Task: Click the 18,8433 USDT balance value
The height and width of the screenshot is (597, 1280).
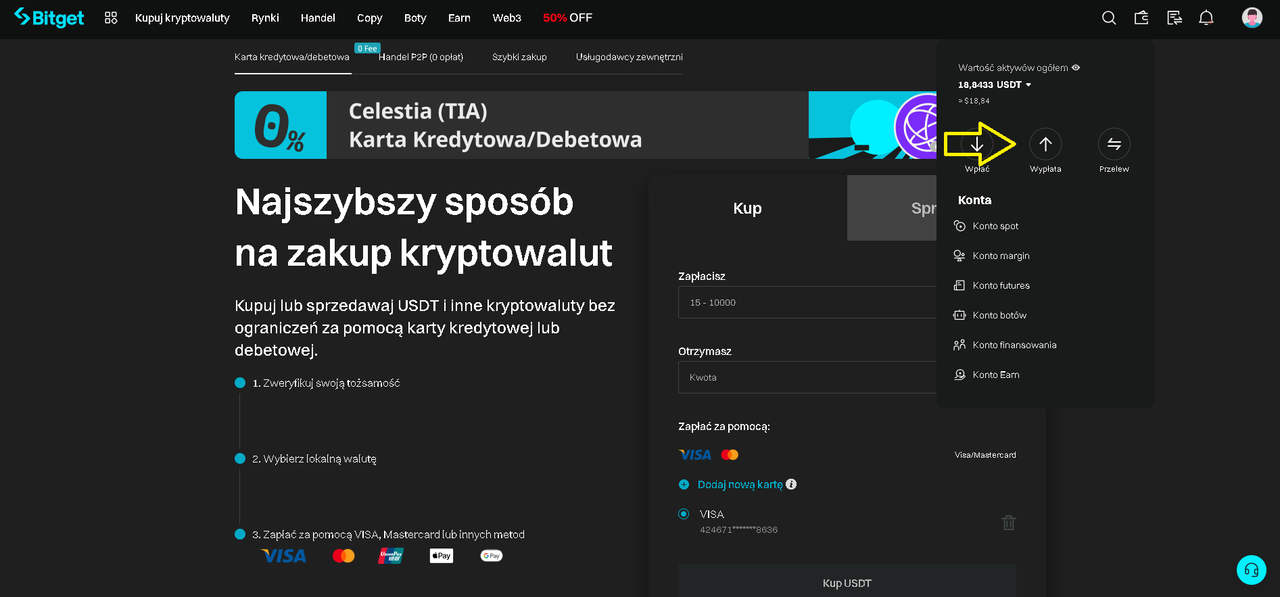Action: coord(990,85)
